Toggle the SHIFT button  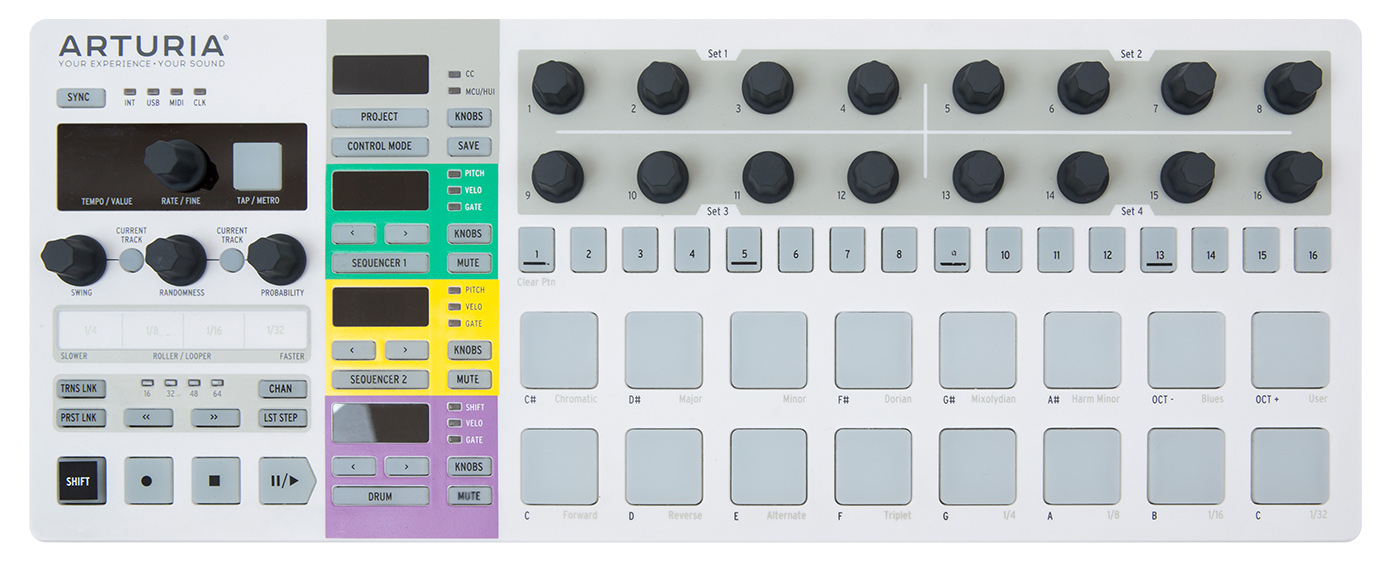click(78, 481)
